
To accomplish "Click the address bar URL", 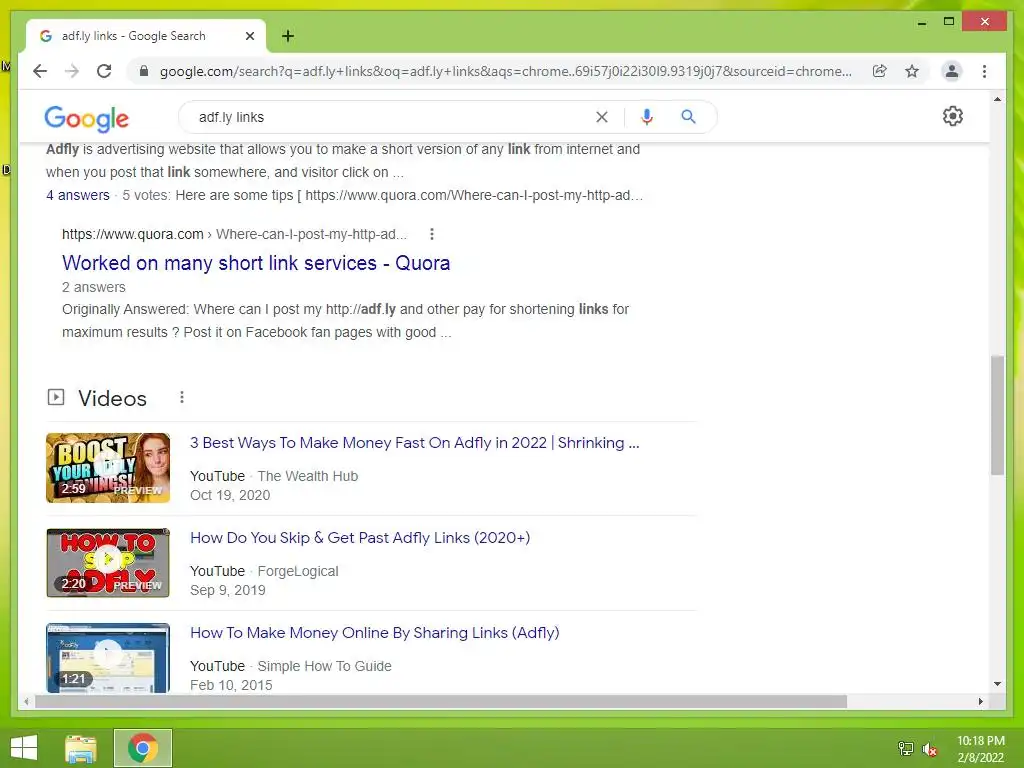I will [505, 71].
